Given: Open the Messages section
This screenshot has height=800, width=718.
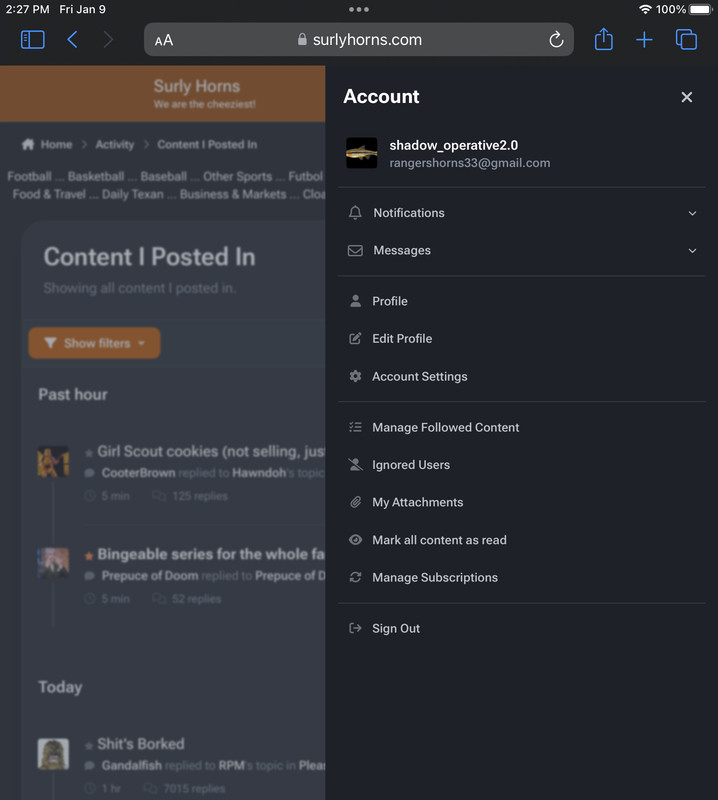Looking at the screenshot, I should click(x=522, y=251).
